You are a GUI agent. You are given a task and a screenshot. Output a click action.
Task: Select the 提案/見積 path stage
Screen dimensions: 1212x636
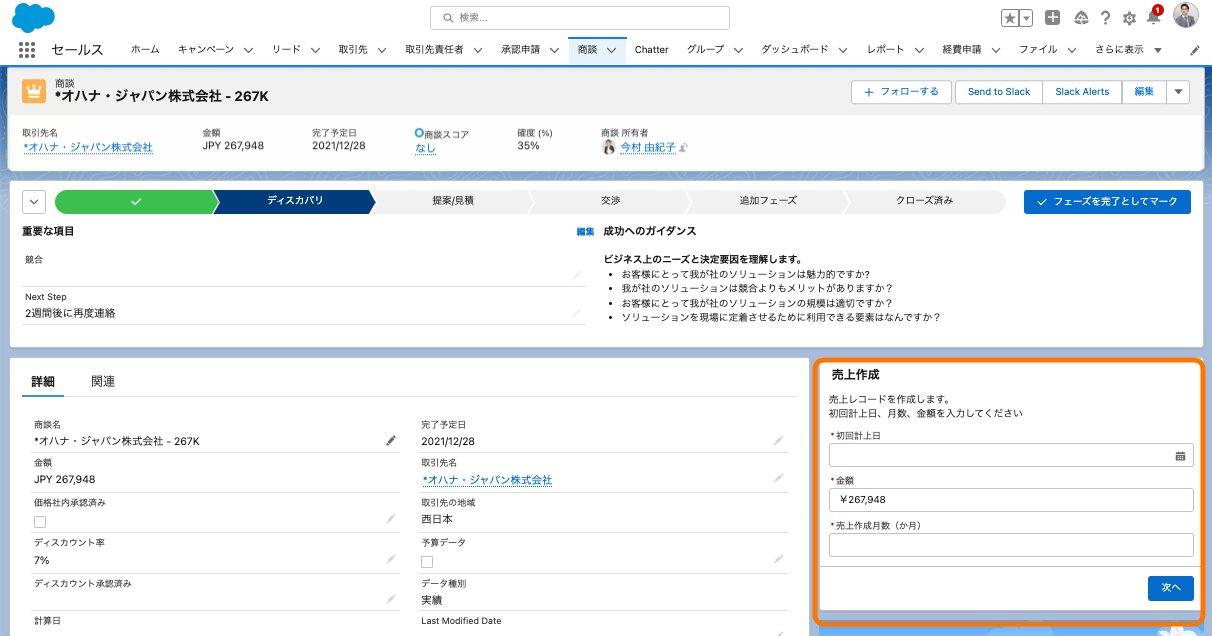click(453, 201)
